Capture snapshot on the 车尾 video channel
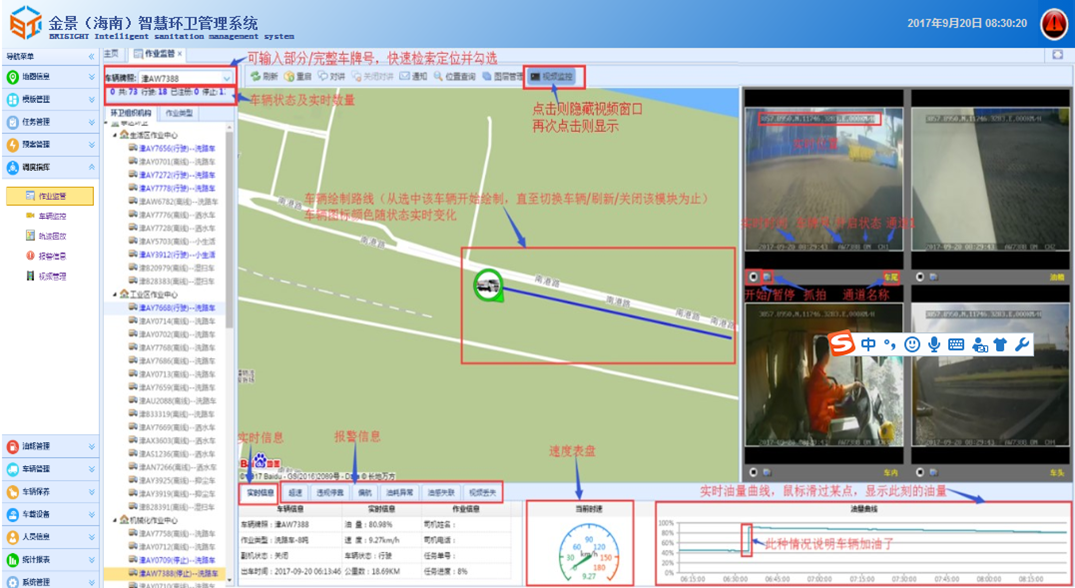 768,277
